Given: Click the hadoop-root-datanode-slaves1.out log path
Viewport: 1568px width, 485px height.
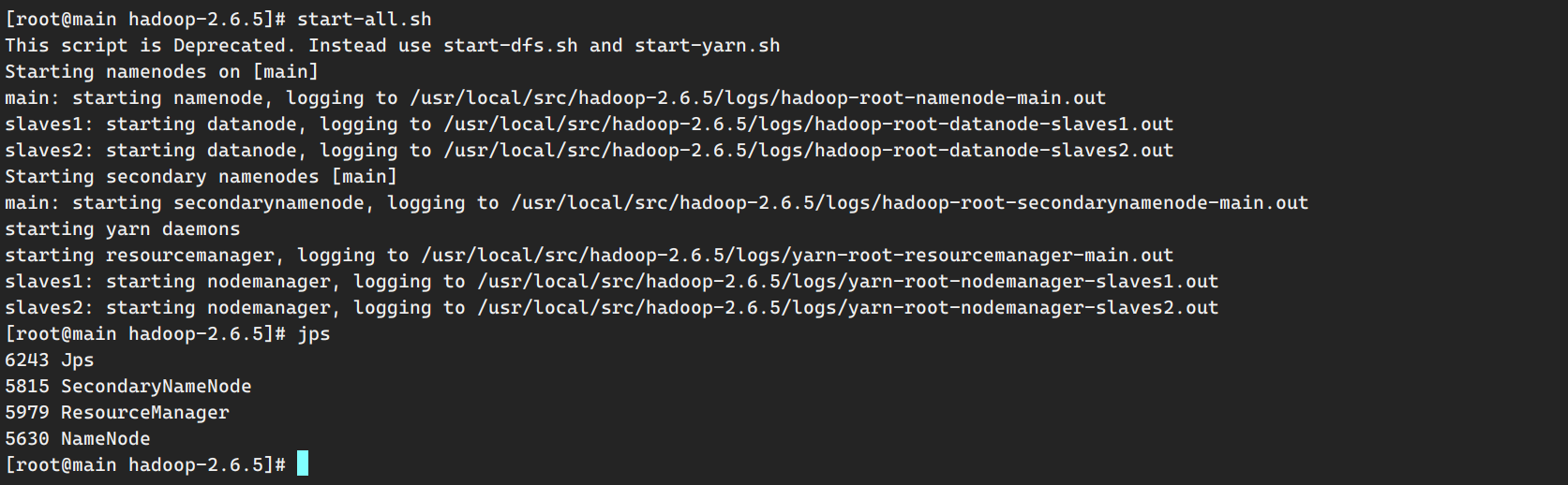Looking at the screenshot, I should click(808, 124).
